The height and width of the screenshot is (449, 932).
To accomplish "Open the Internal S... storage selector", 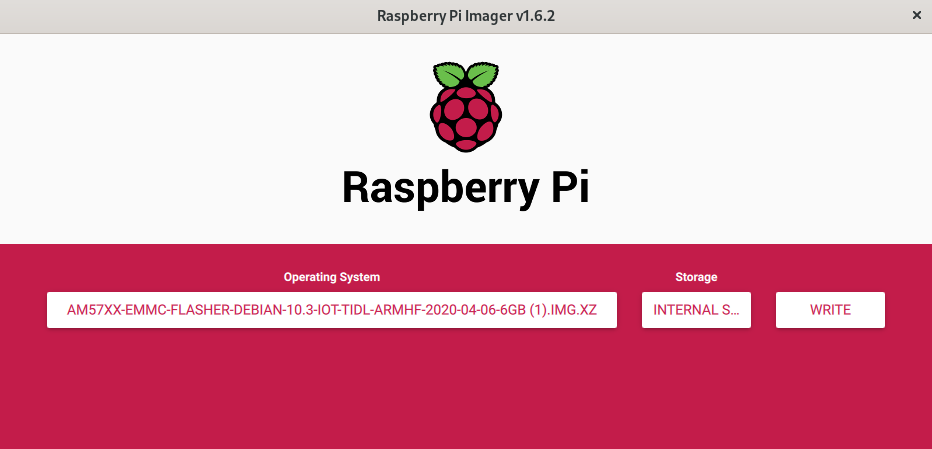I will pyautogui.click(x=696, y=310).
